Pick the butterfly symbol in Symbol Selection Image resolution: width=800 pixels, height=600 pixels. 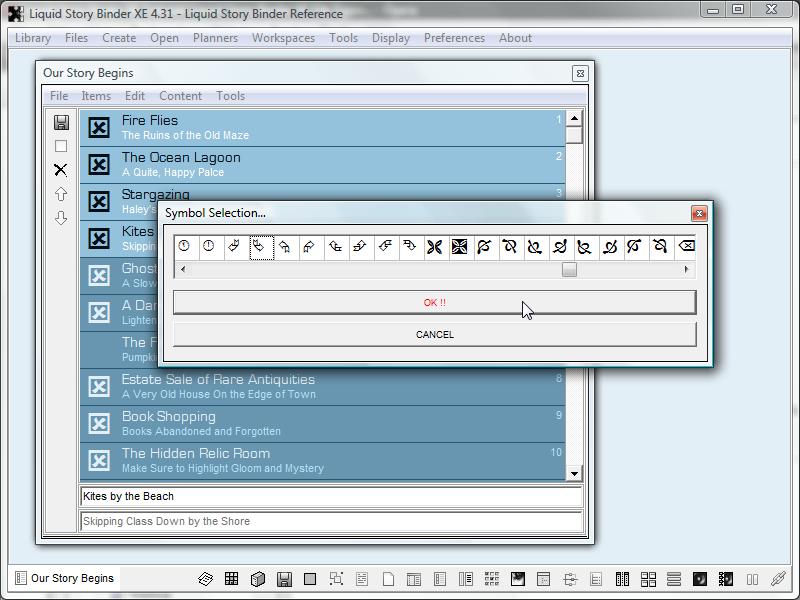click(435, 247)
